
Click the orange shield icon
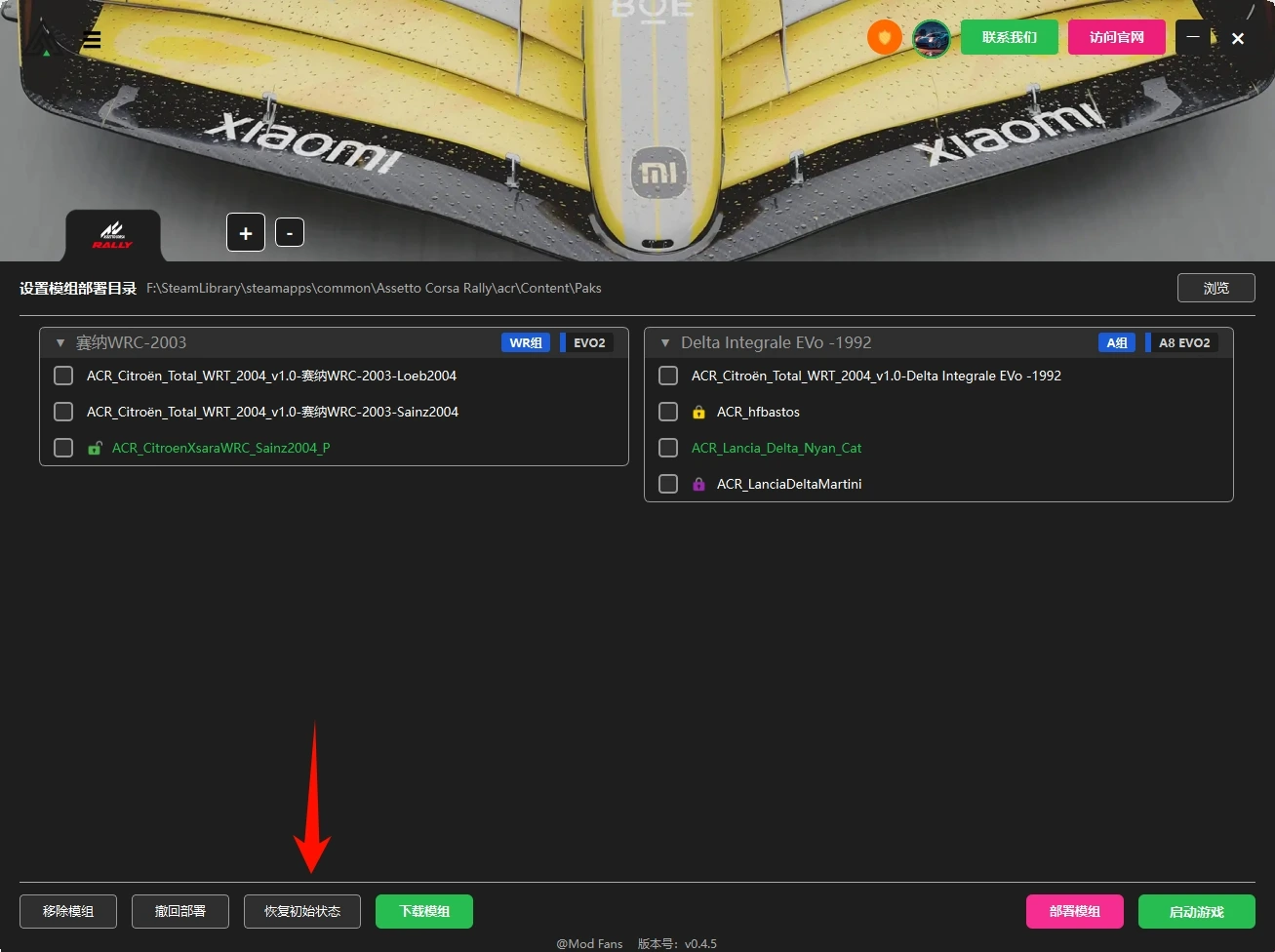885,38
